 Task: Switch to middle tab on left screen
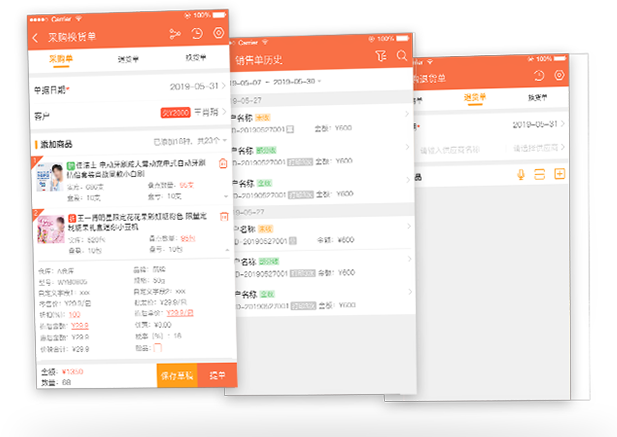127,60
